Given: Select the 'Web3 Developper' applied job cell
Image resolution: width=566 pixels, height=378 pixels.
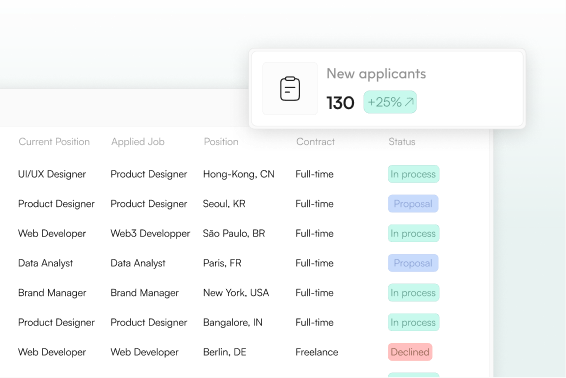Looking at the screenshot, I should point(150,233).
